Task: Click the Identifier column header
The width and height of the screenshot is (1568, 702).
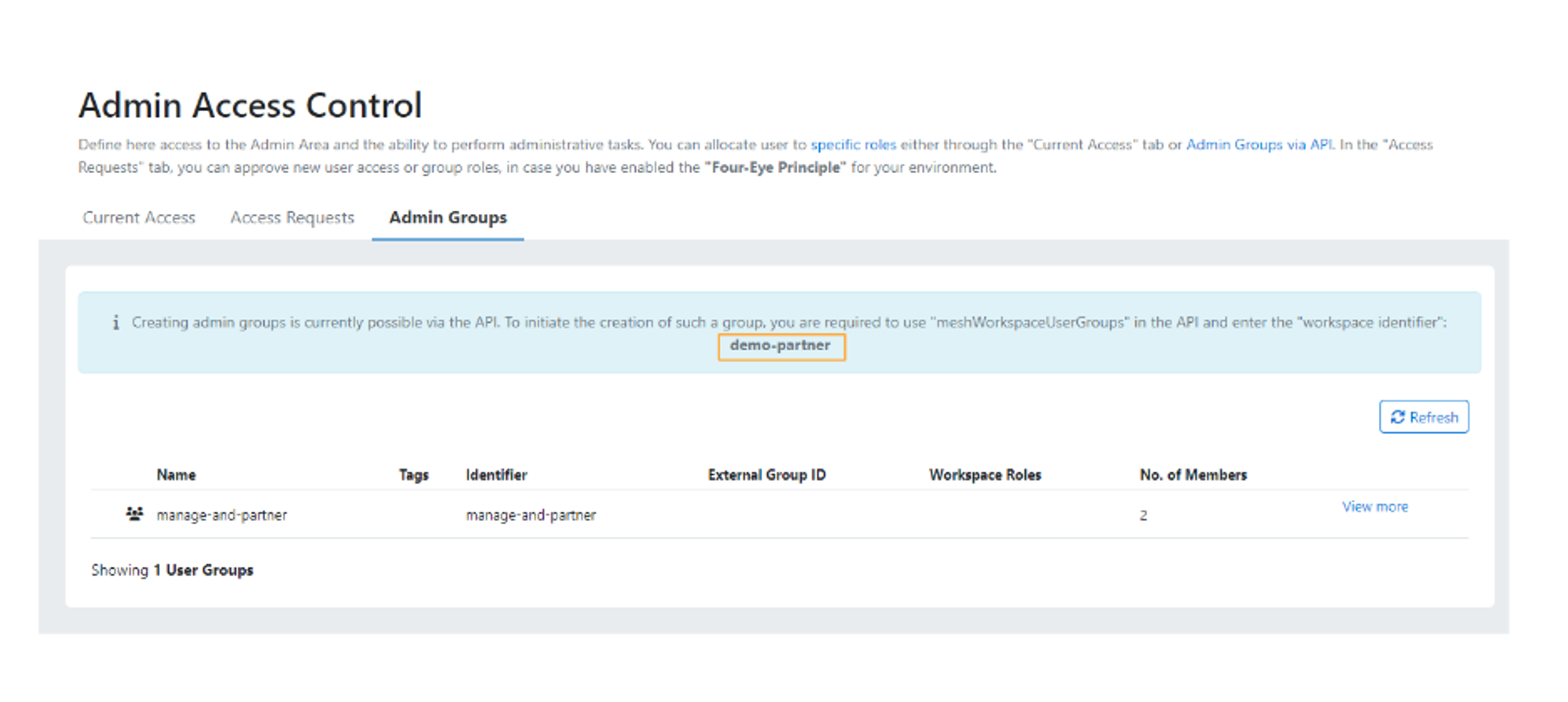Action: (x=496, y=475)
